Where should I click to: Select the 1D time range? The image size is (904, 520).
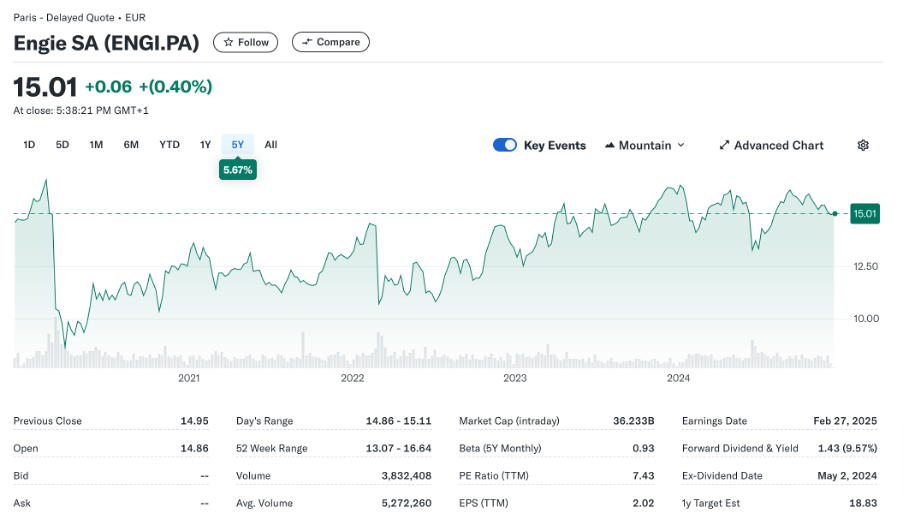[x=29, y=145]
